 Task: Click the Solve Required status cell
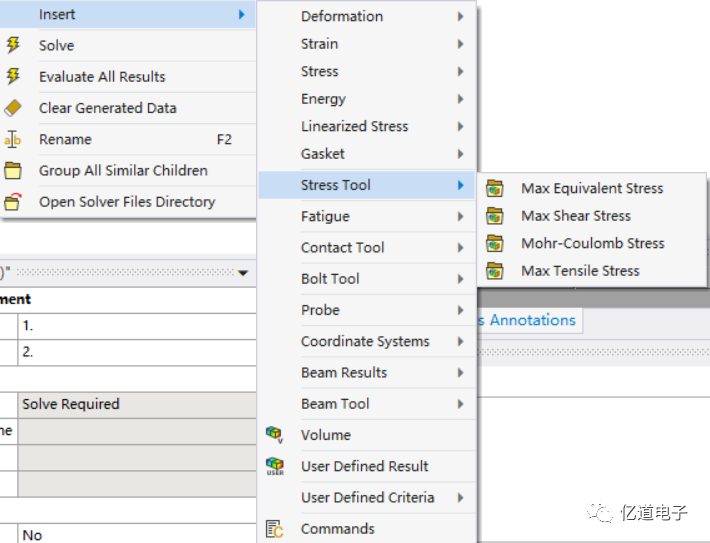(137, 404)
